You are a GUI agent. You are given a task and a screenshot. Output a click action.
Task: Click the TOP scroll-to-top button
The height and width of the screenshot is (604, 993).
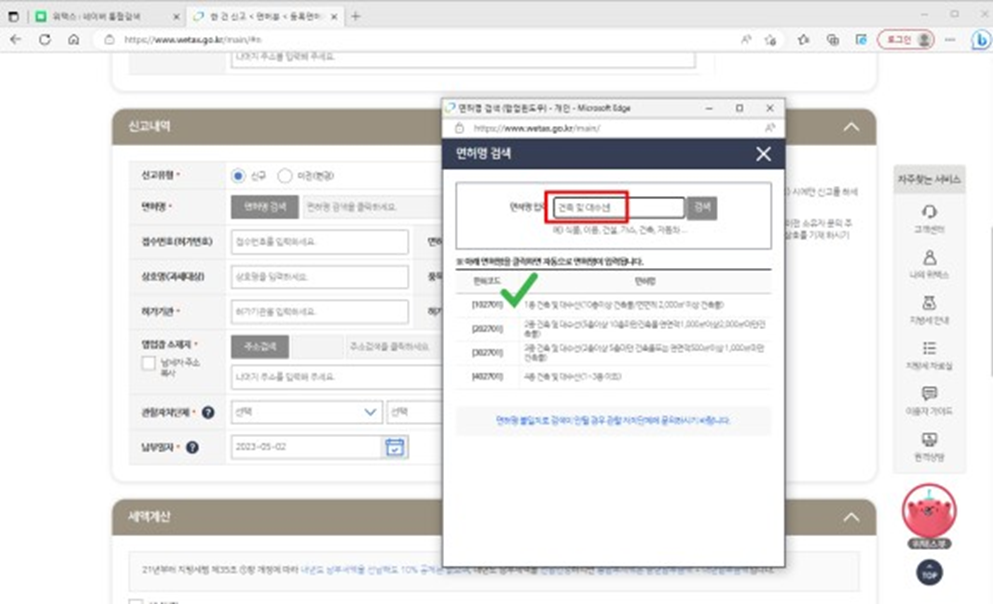(929, 573)
